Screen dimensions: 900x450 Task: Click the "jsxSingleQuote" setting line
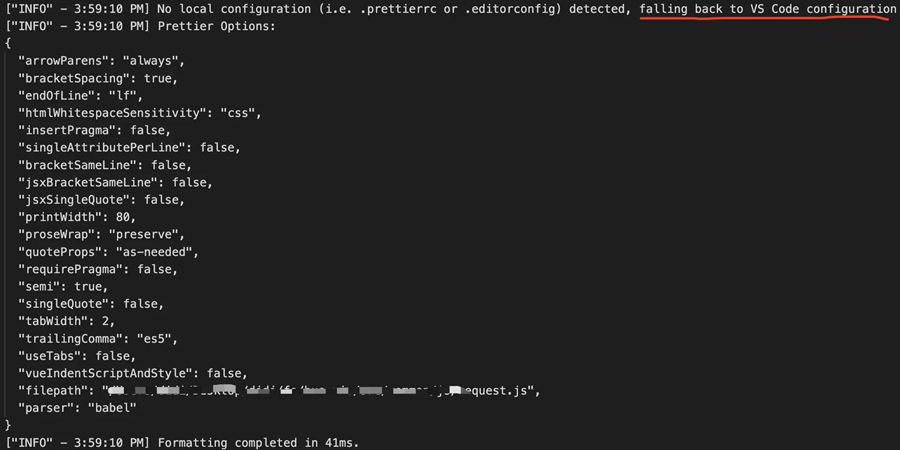click(x=102, y=200)
